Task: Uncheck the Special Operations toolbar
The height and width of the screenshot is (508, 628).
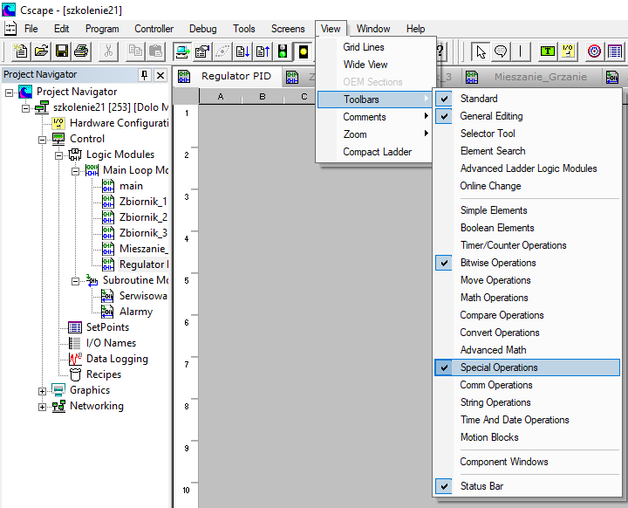Action: pos(498,368)
